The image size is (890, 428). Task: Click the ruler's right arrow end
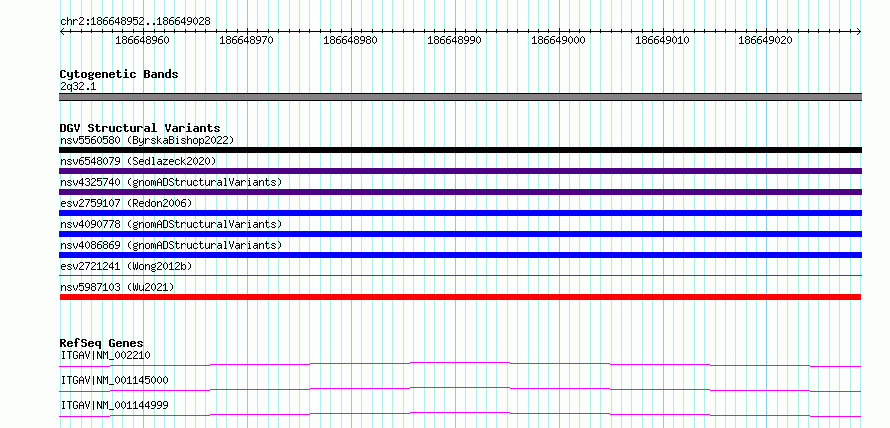pos(859,32)
